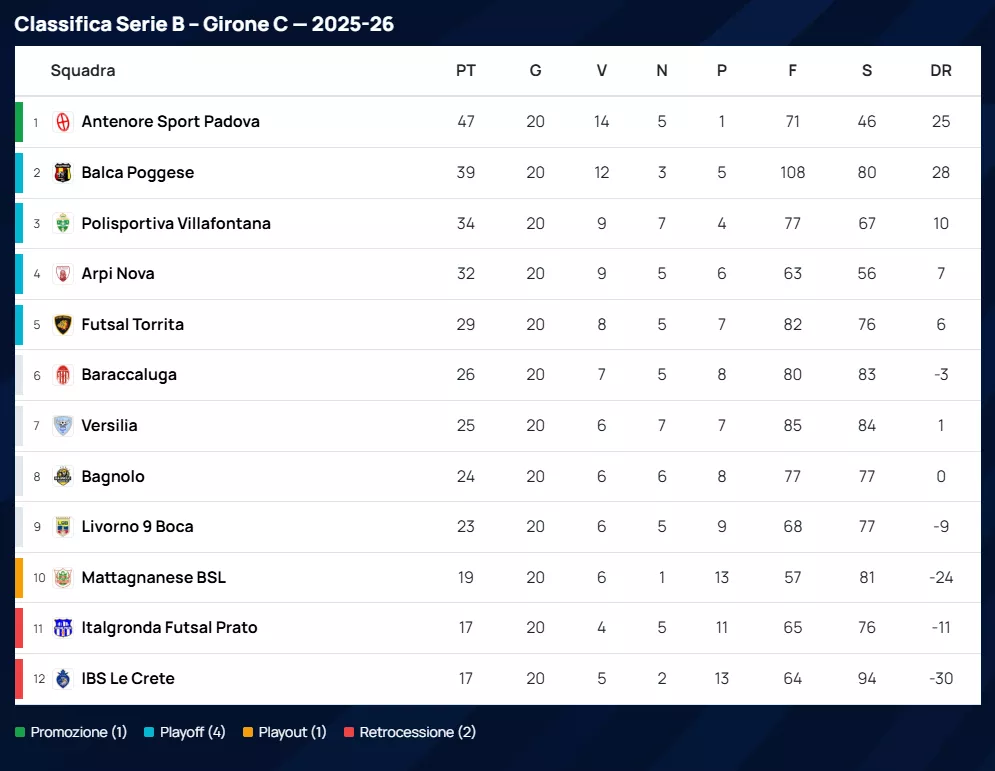
Task: Click the IBS Le Crete team badge
Action: tap(63, 679)
